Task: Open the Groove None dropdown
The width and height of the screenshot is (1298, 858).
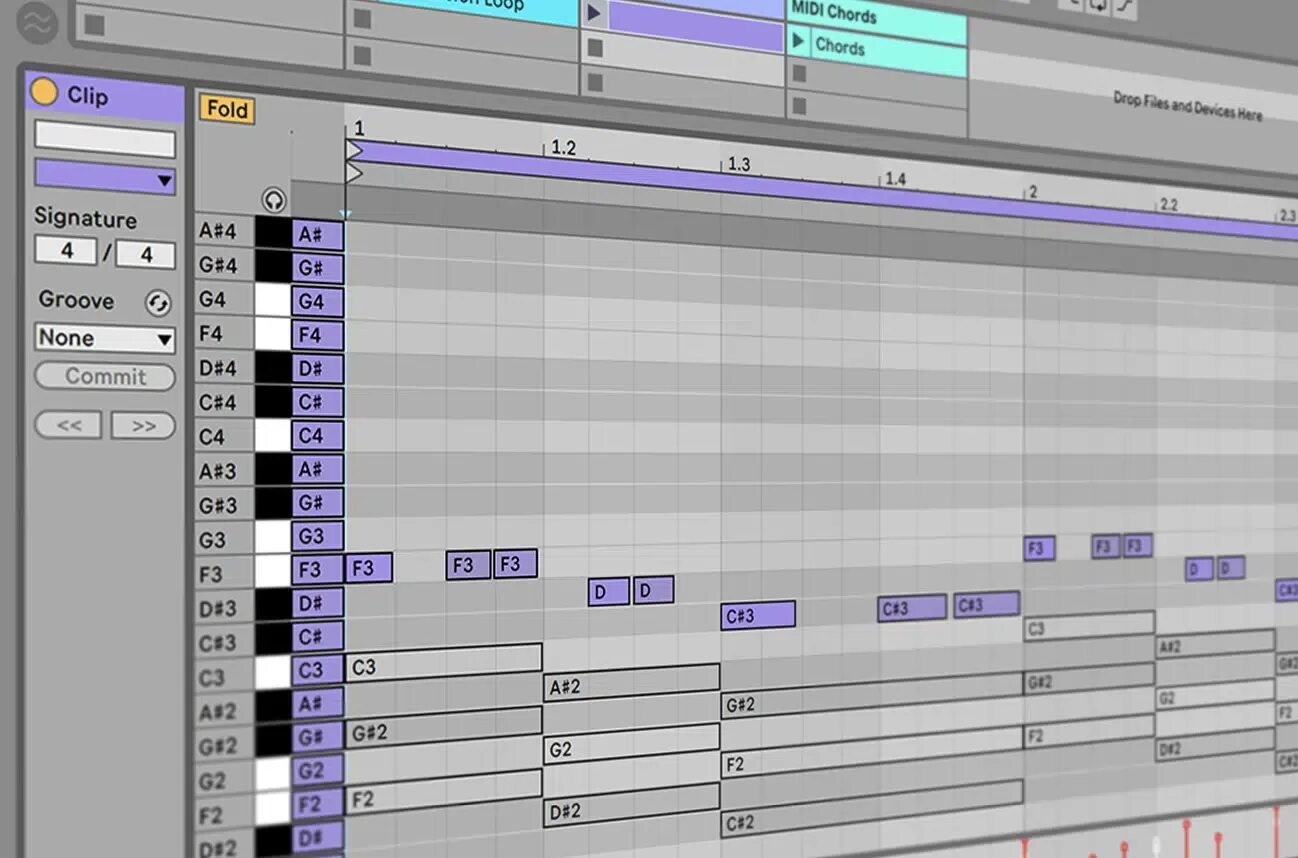Action: (105, 338)
